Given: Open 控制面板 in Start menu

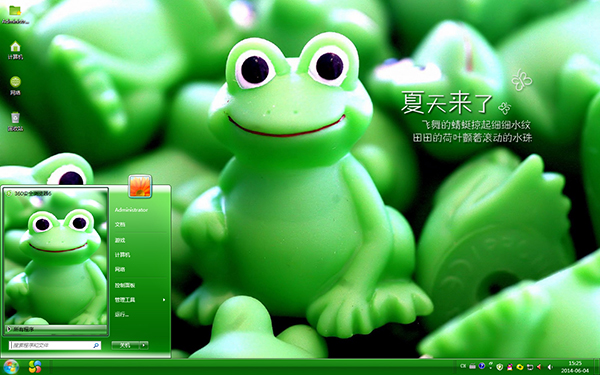Looking at the screenshot, I should [125, 285].
